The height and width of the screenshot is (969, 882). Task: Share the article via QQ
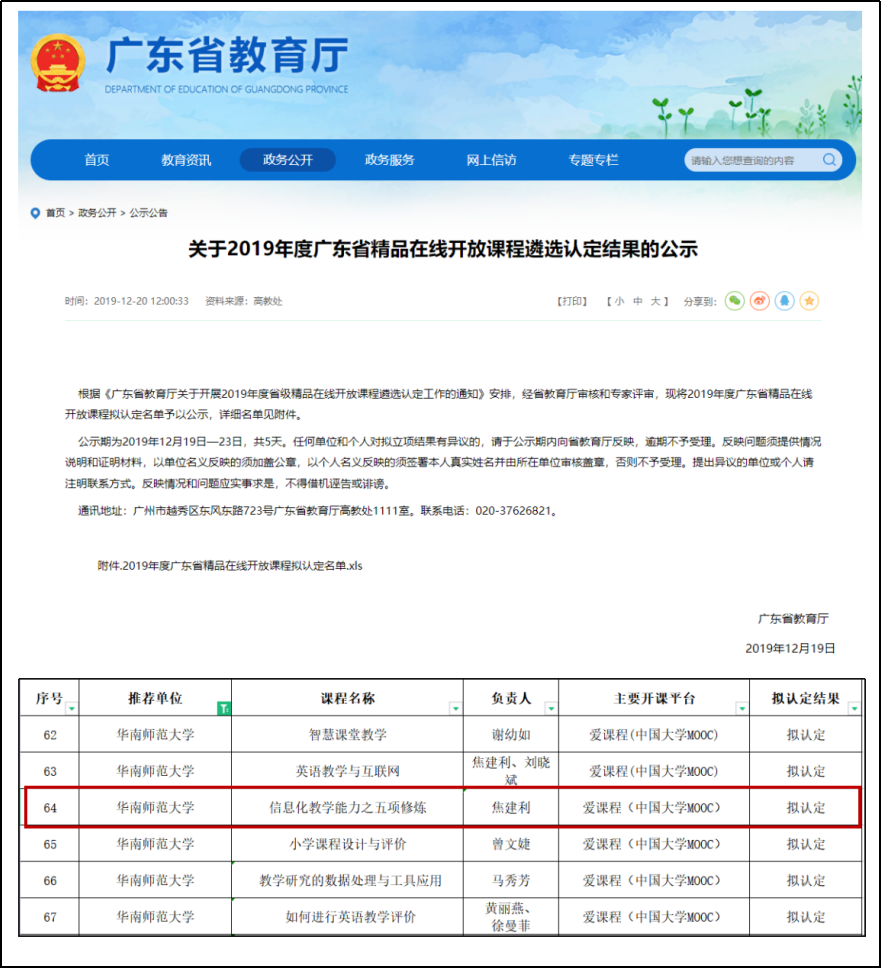tap(784, 301)
